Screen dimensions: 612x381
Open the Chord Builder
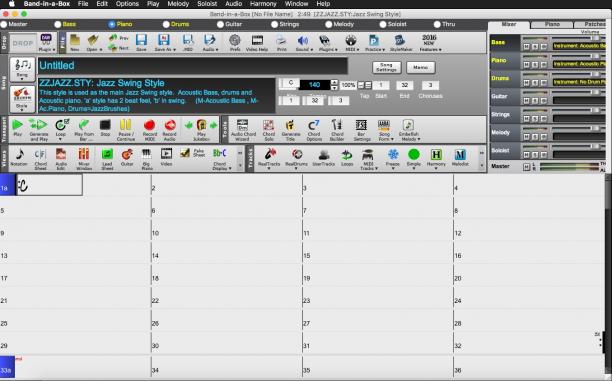337,130
